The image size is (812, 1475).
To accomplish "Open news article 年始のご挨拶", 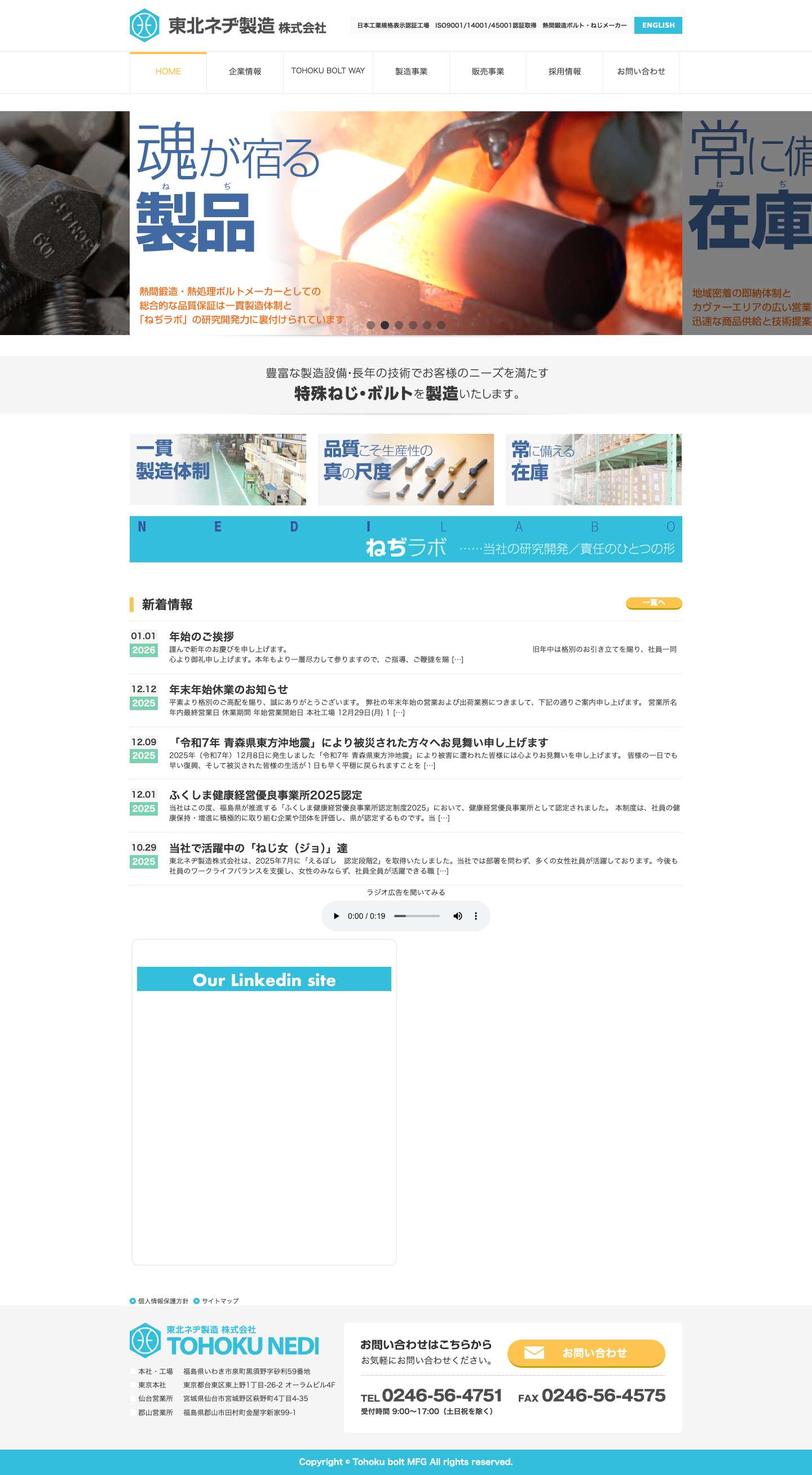I will click(201, 637).
